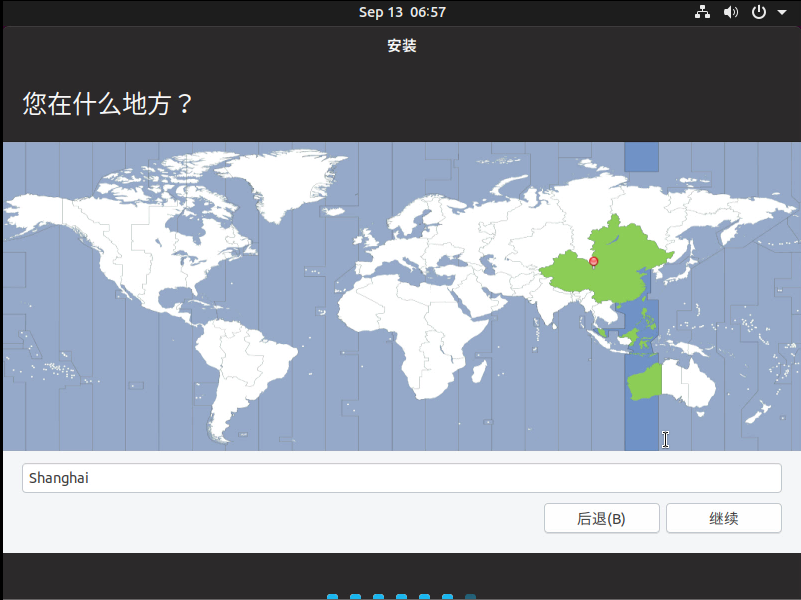Click the 安装 window title

[402, 45]
